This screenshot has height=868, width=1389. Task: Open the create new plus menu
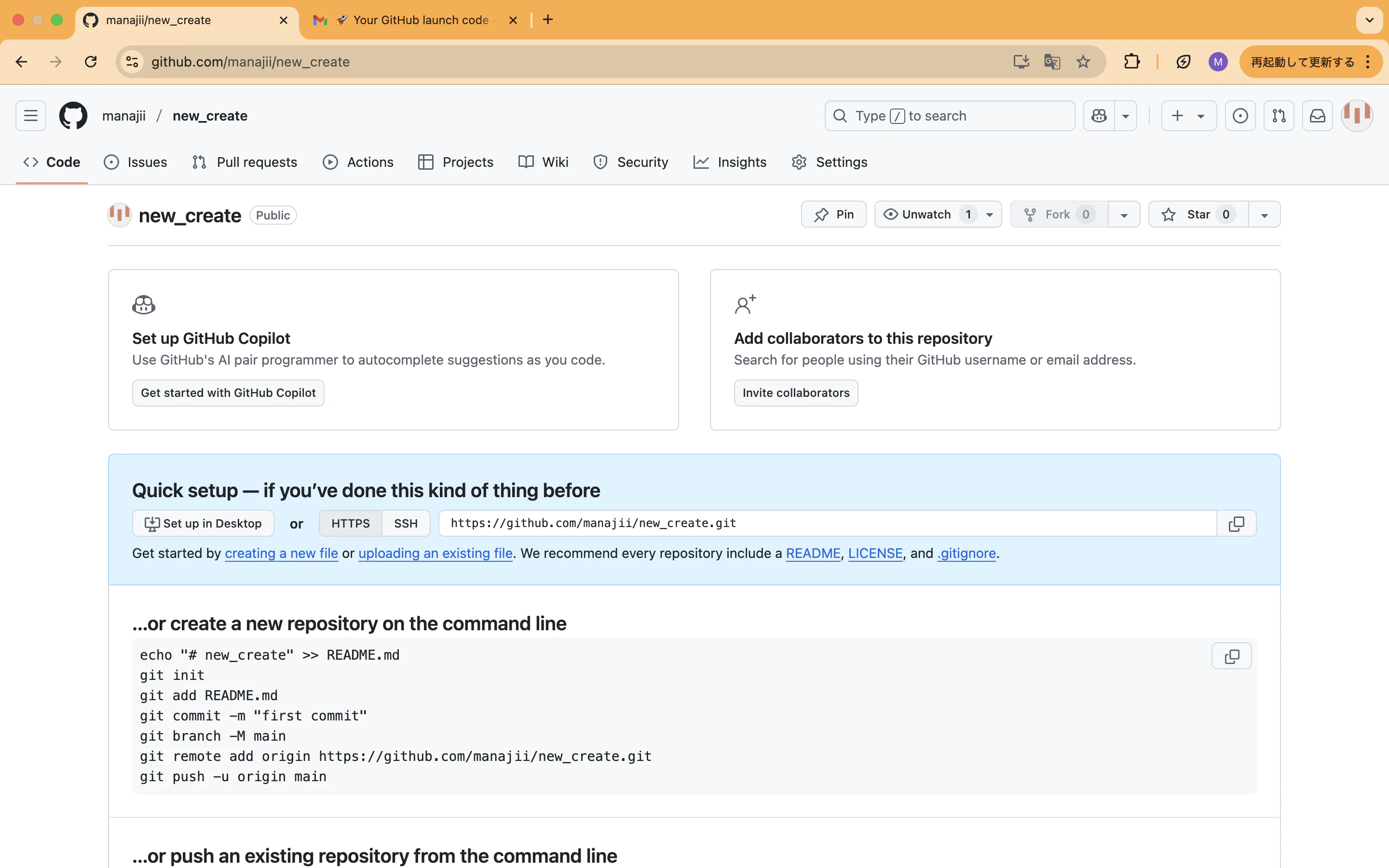pos(1189,116)
